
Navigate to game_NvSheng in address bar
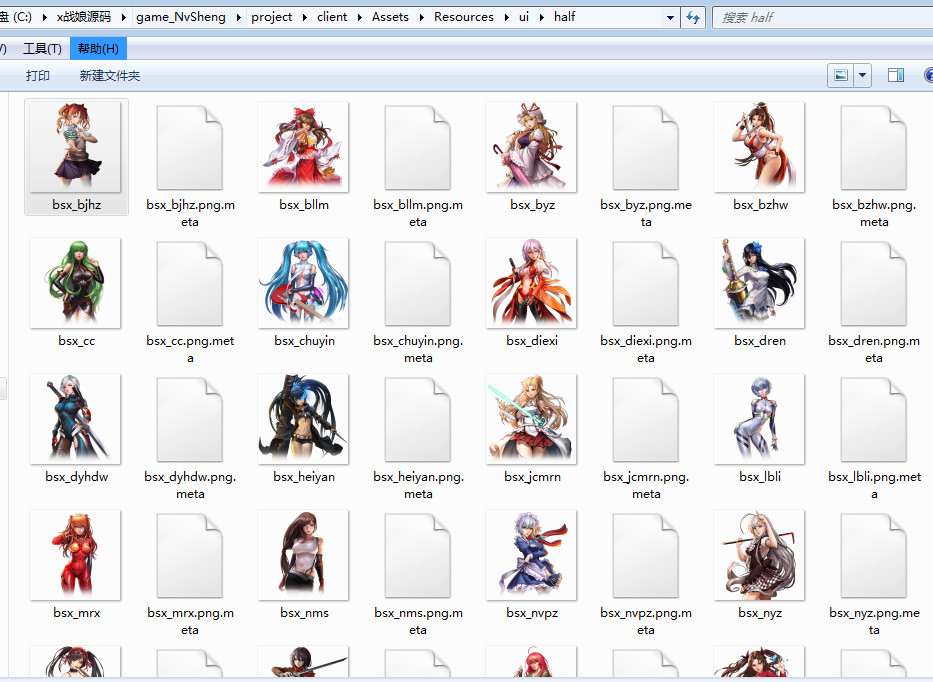(181, 17)
